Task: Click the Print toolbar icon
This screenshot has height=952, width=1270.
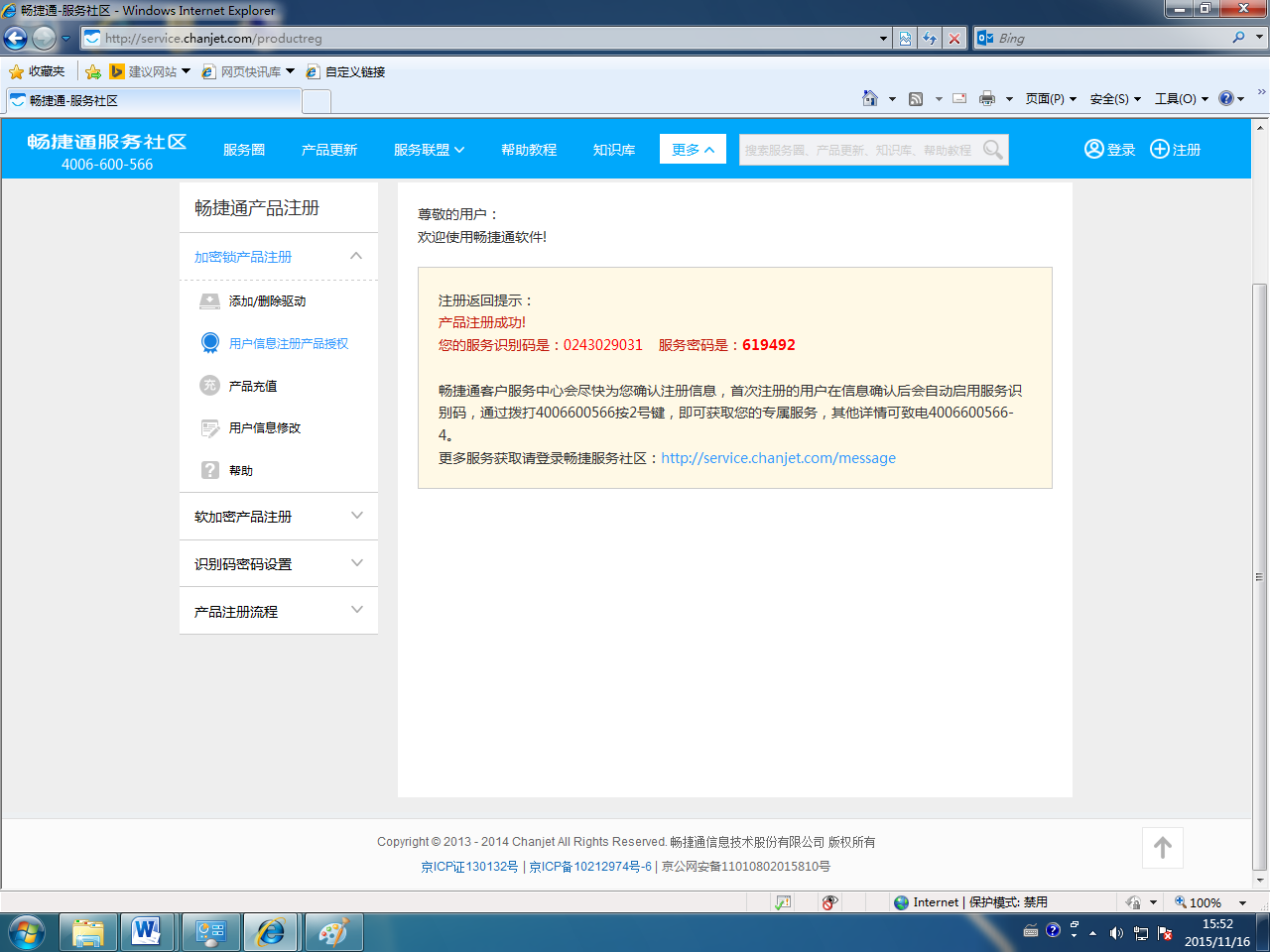Action: pyautogui.click(x=987, y=98)
